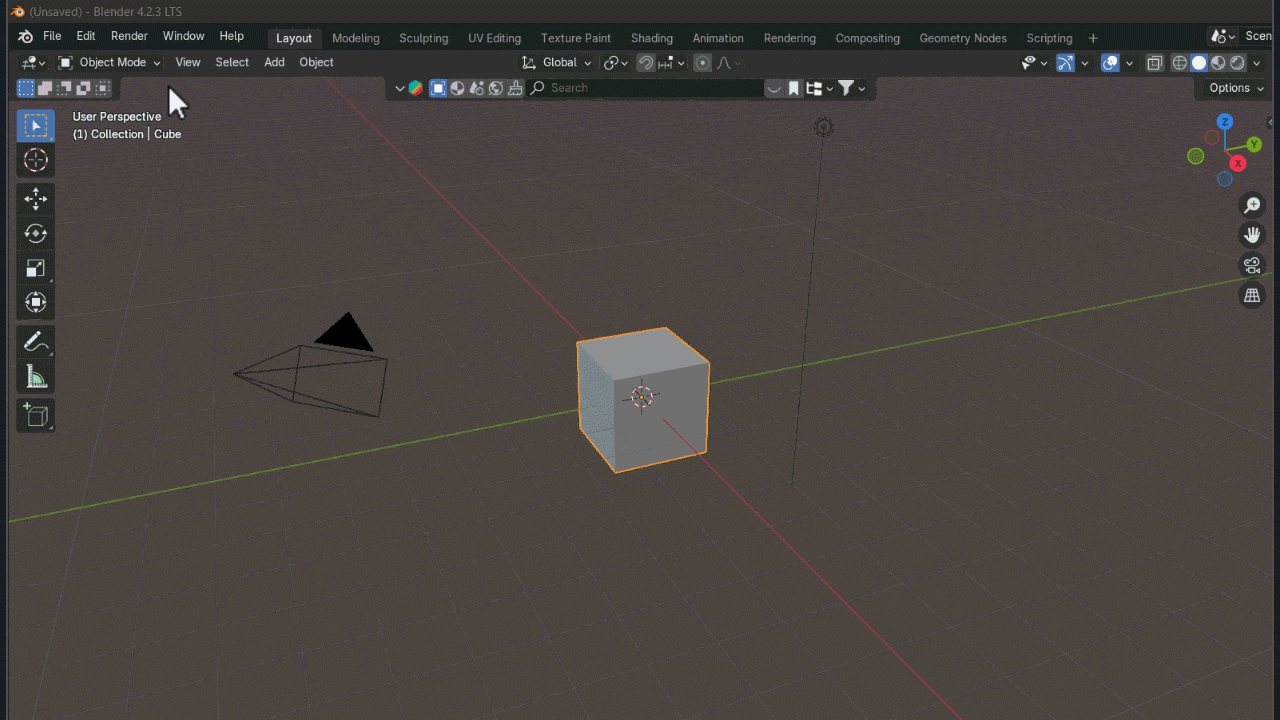Click the blue Z axis gizmo
The height and width of the screenshot is (720, 1280).
tap(1225, 122)
